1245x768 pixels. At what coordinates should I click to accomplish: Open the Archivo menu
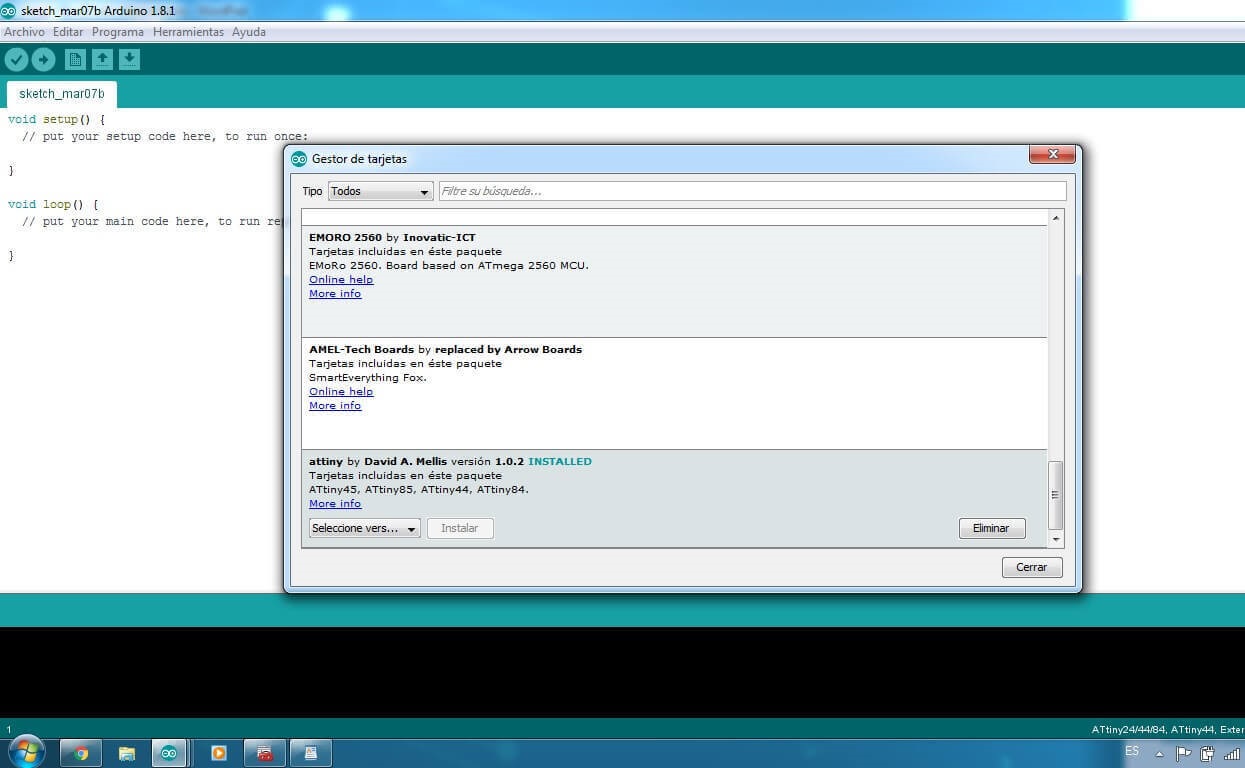[x=24, y=32]
